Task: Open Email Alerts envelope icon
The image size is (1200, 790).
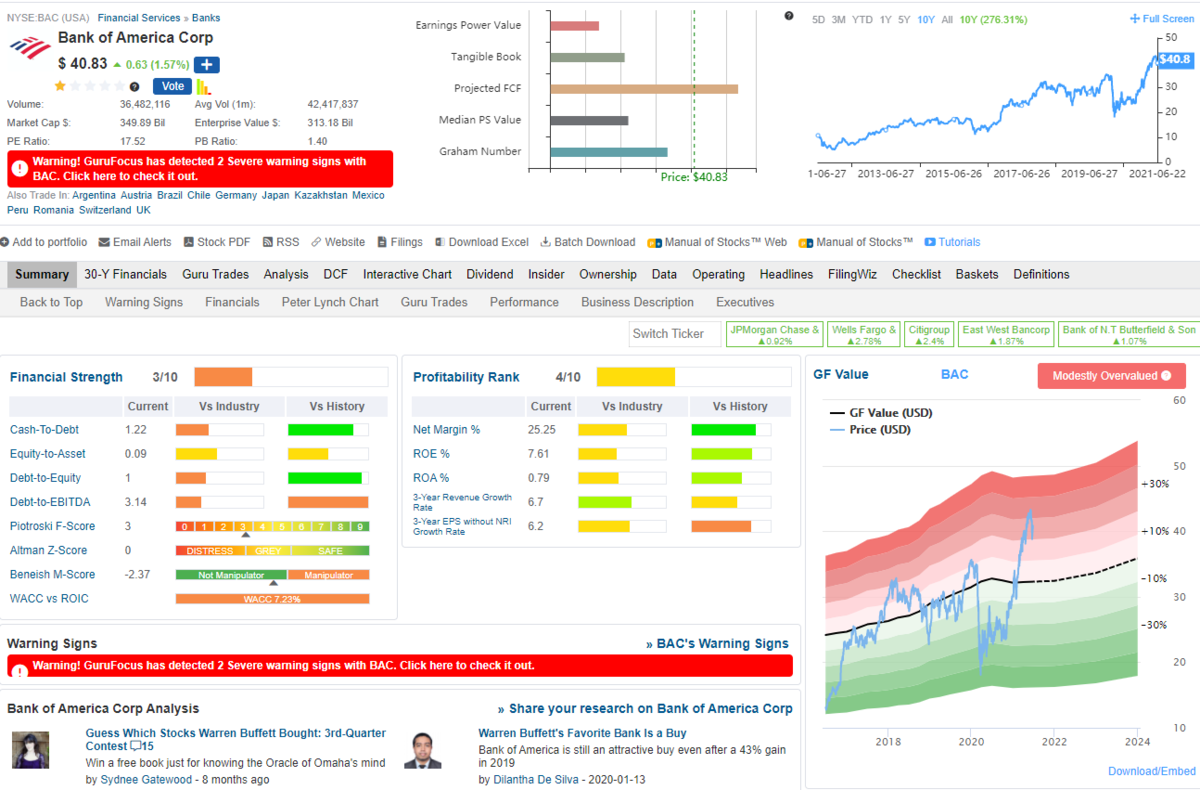Action: 104,242
